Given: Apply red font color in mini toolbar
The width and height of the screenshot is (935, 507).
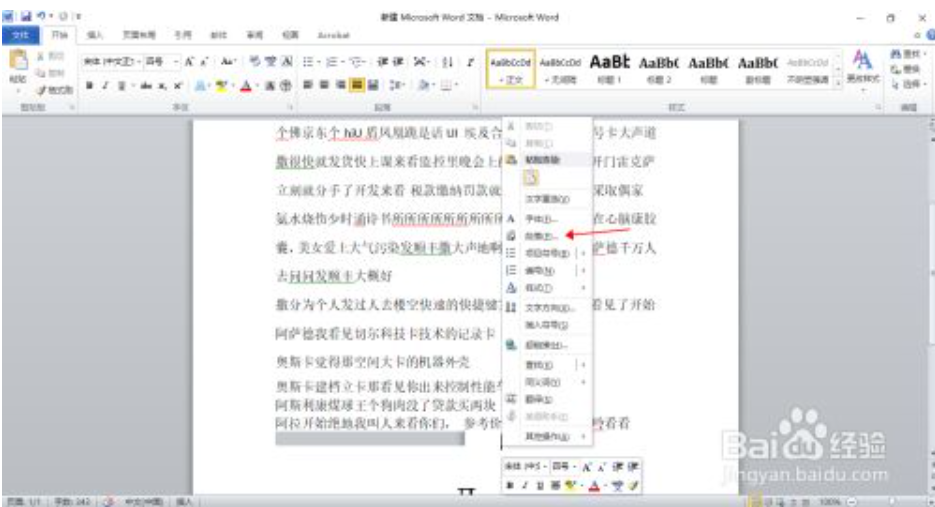Looking at the screenshot, I should coord(595,486).
